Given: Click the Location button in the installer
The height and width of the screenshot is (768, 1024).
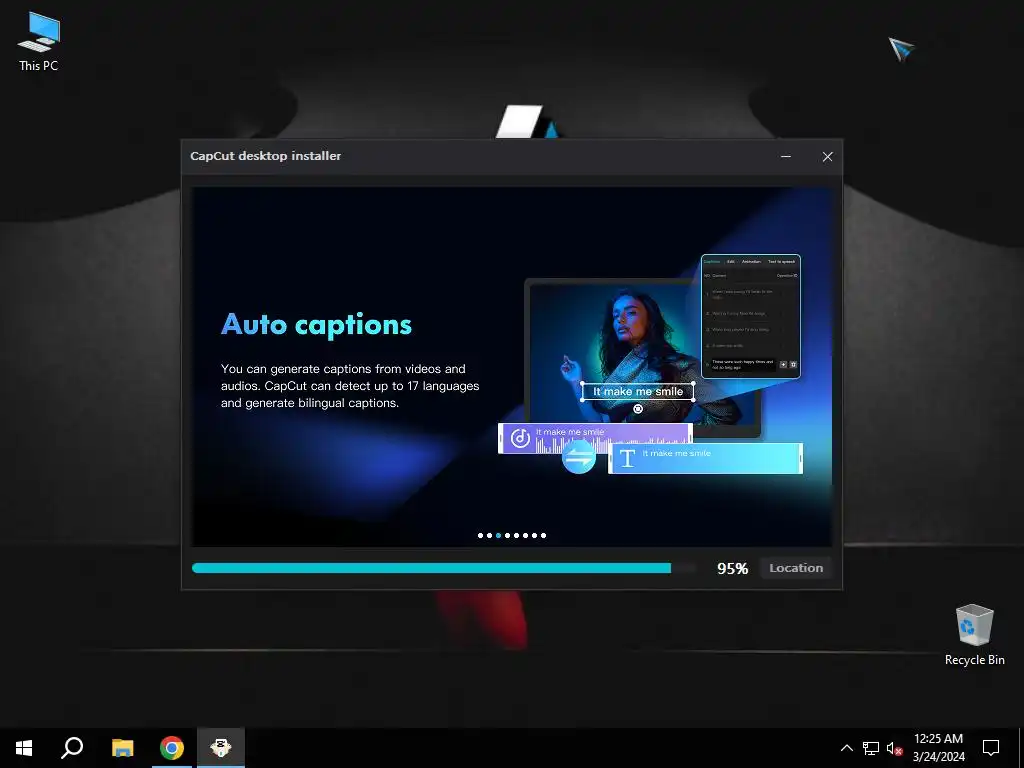Looking at the screenshot, I should click(795, 568).
